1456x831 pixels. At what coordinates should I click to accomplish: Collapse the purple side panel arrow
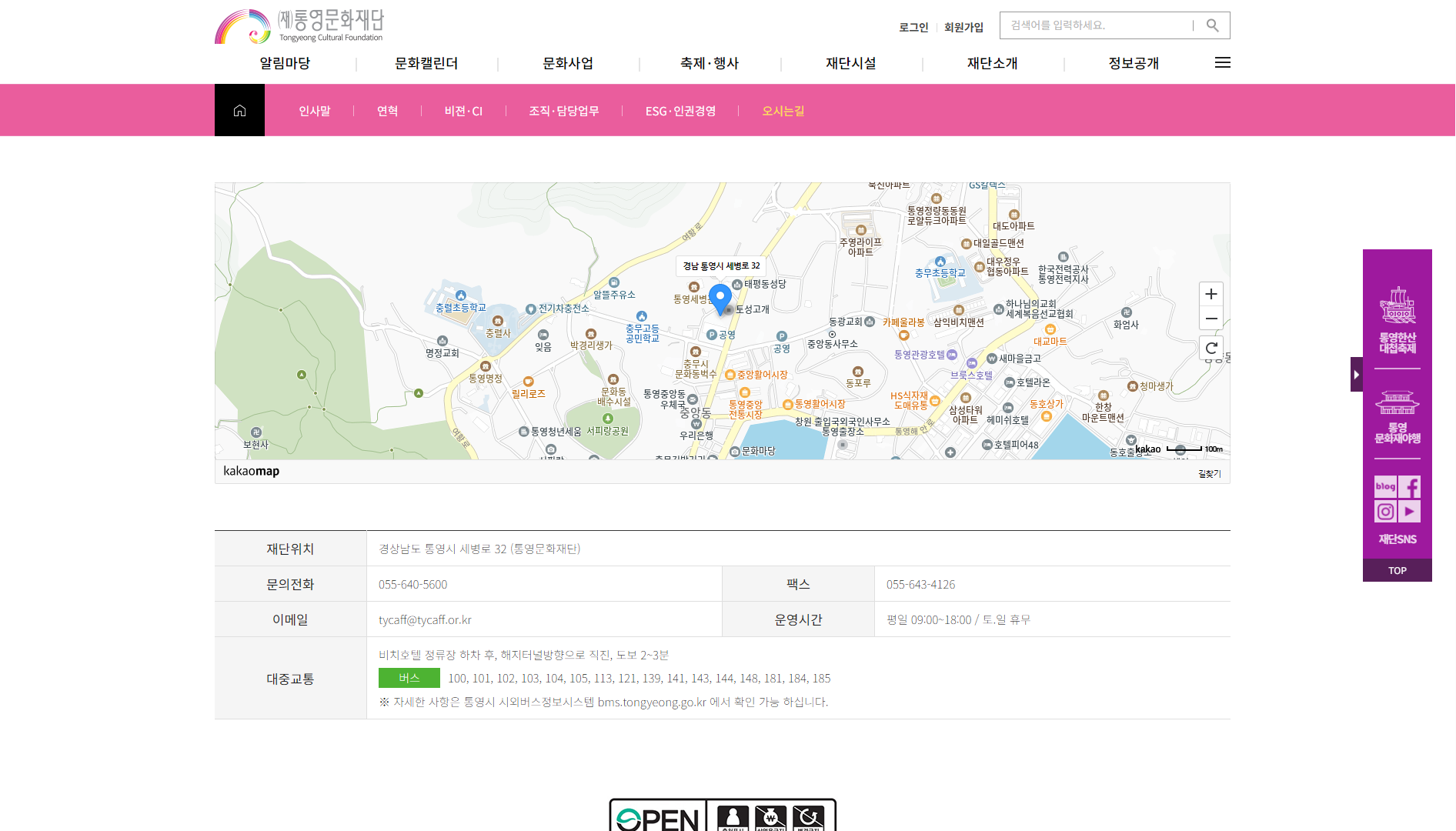(1356, 375)
